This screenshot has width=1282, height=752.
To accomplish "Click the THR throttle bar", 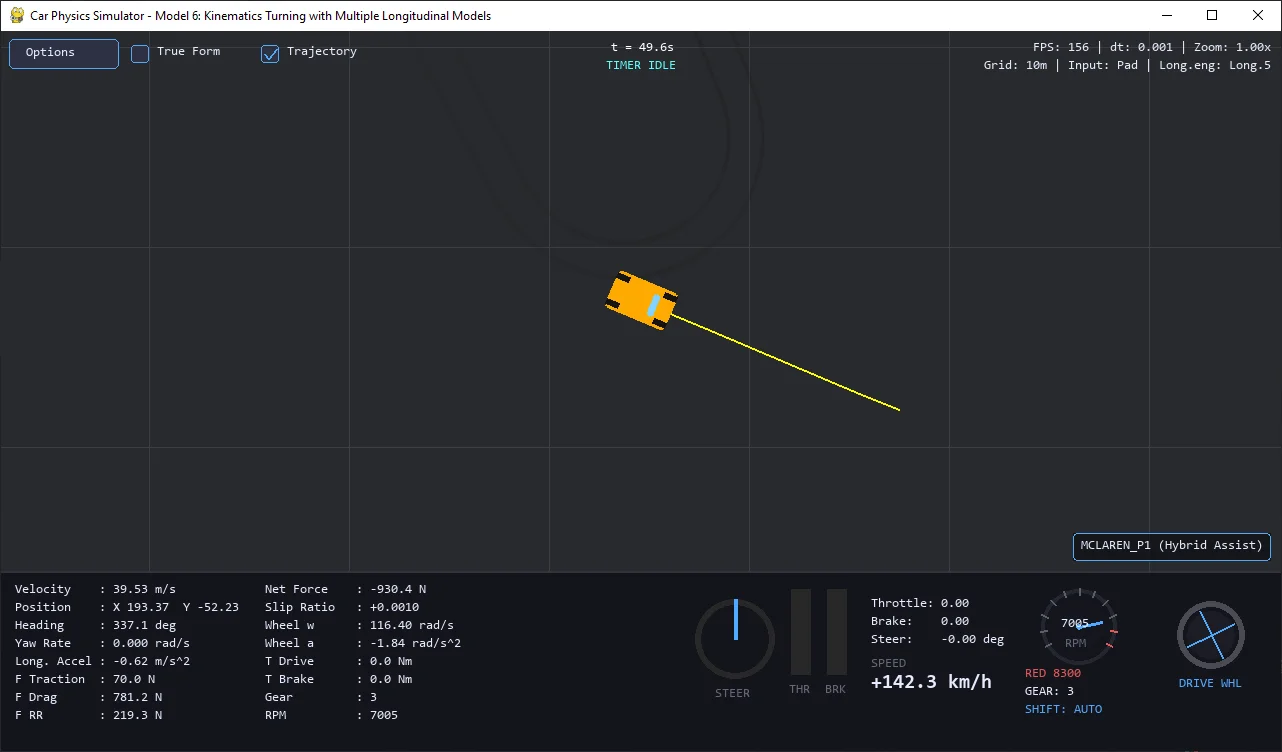I will (799, 630).
